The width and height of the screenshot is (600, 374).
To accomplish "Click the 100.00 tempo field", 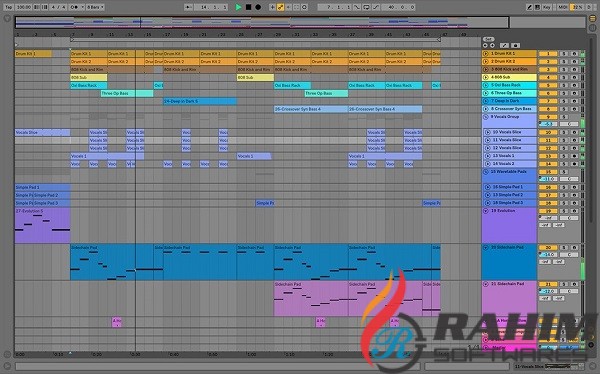I will pos(24,7).
